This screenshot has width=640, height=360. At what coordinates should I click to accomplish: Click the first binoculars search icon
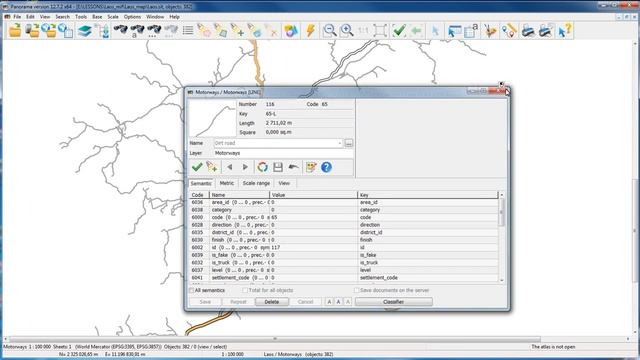tap(120, 31)
